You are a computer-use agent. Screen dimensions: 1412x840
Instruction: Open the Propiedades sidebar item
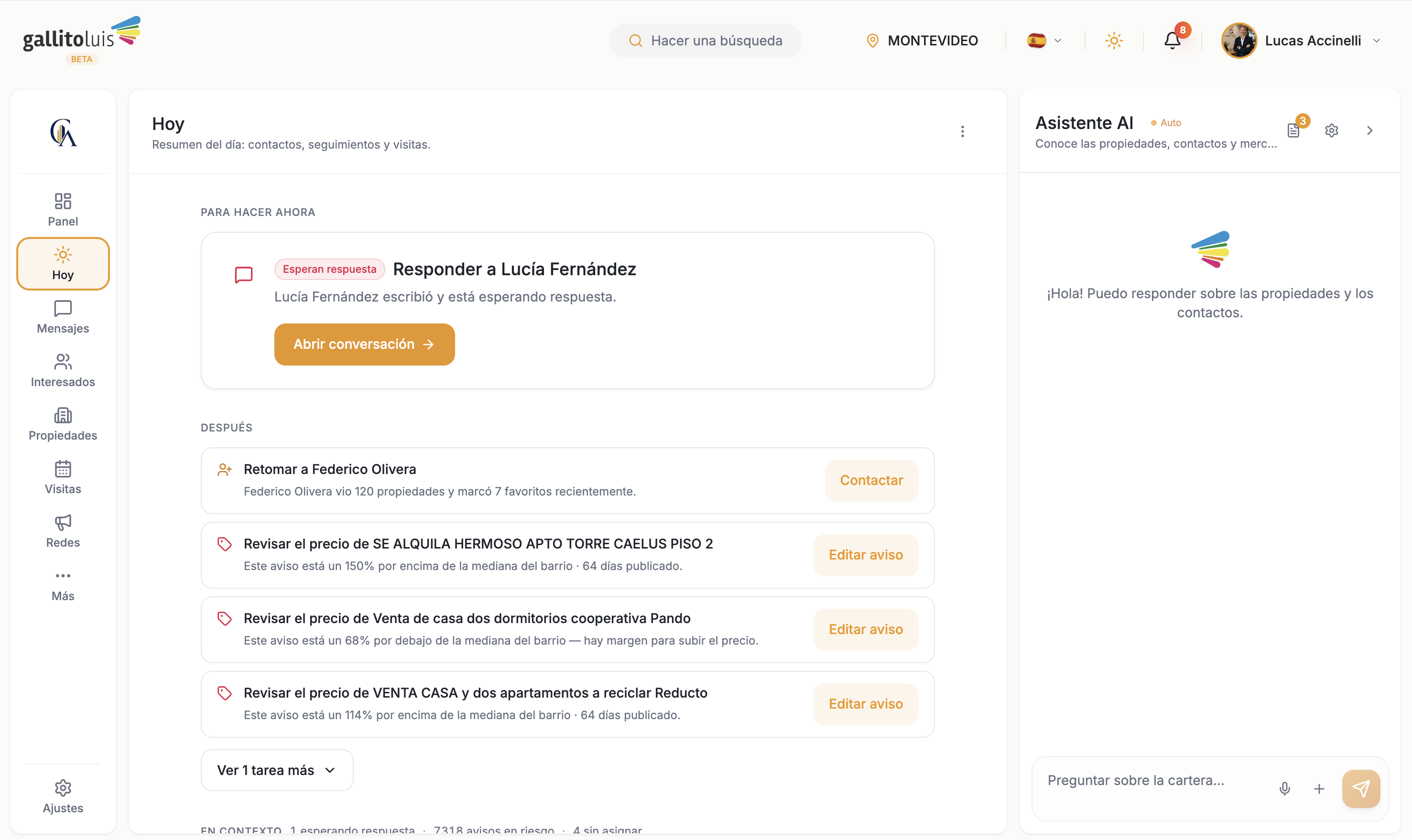click(63, 424)
